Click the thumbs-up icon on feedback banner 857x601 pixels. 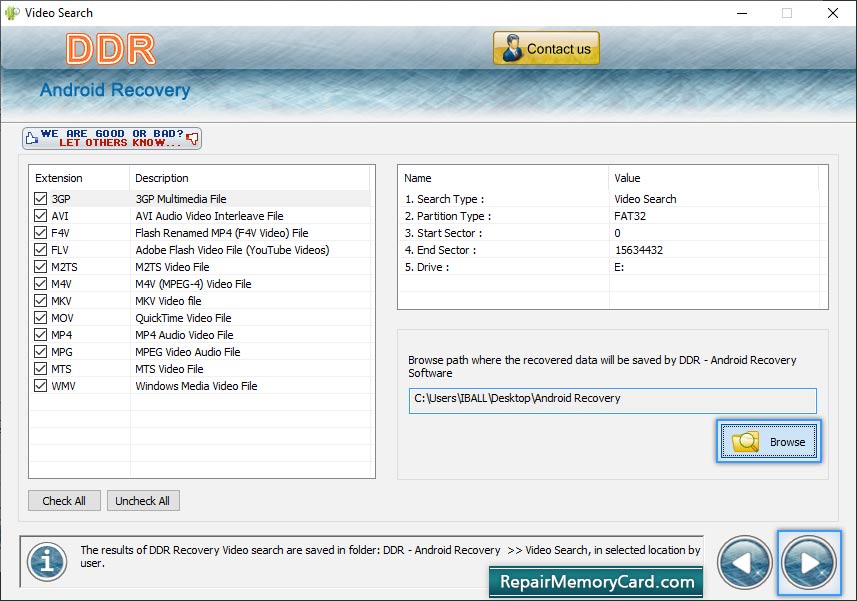[x=32, y=138]
